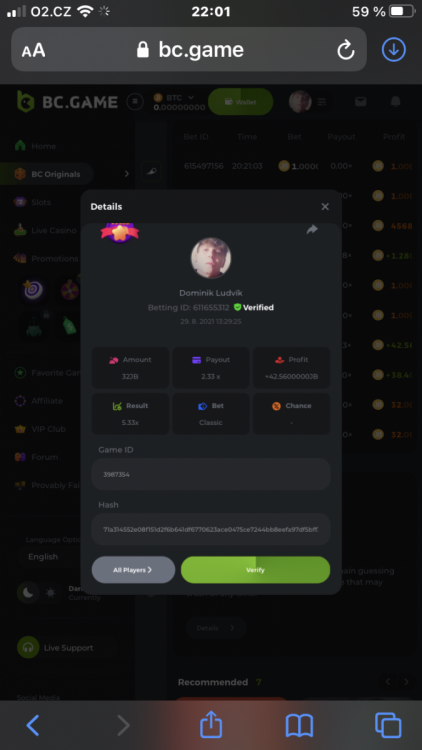Show open Safari tabs
422x750 pixels.
[388, 725]
